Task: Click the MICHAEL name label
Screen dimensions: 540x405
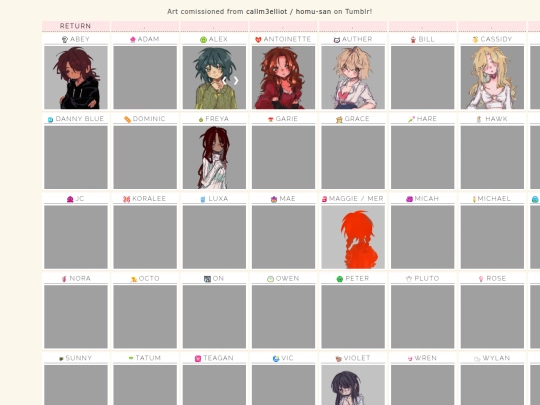Action: click(494, 199)
